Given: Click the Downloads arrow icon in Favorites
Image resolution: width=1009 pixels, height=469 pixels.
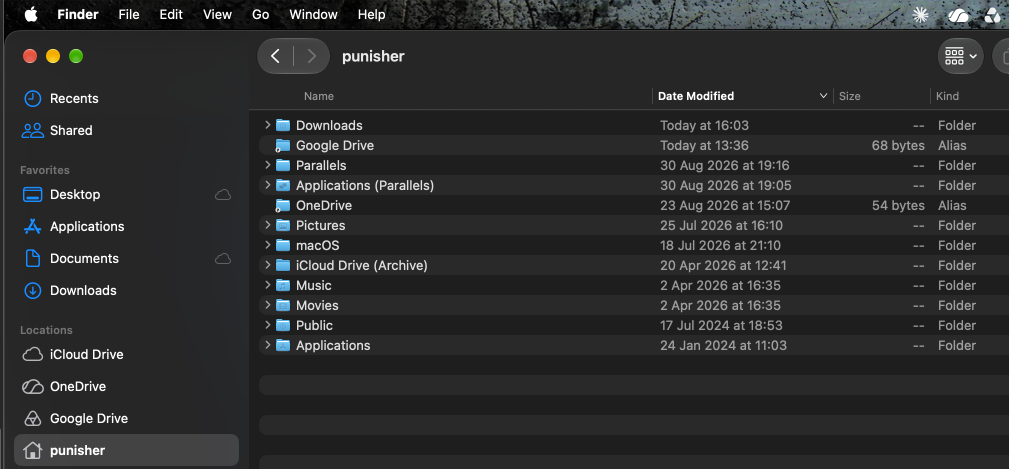Looking at the screenshot, I should (32, 291).
